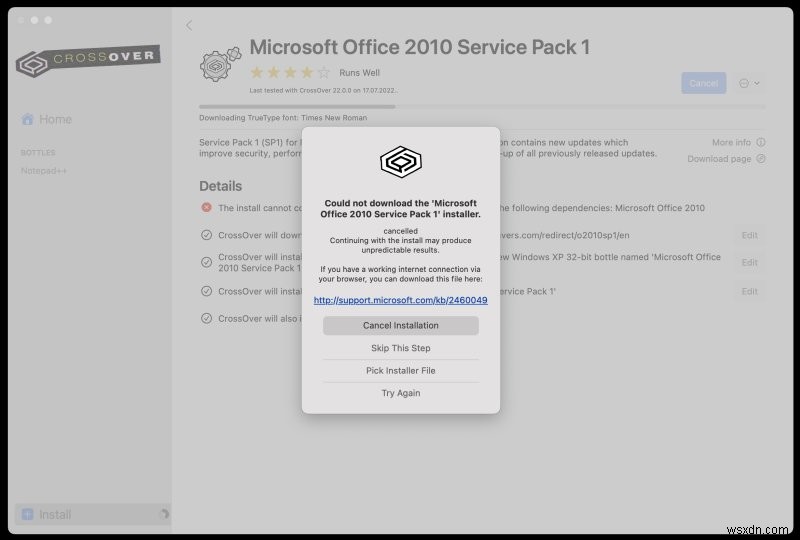Click the More info circle icon
800x540 pixels.
(x=761, y=142)
